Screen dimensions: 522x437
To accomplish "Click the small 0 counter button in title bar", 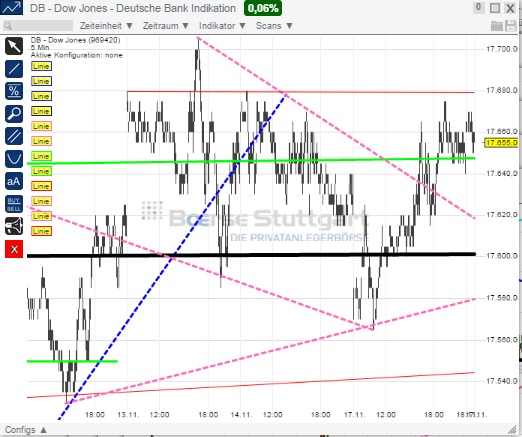I will coord(478,7).
